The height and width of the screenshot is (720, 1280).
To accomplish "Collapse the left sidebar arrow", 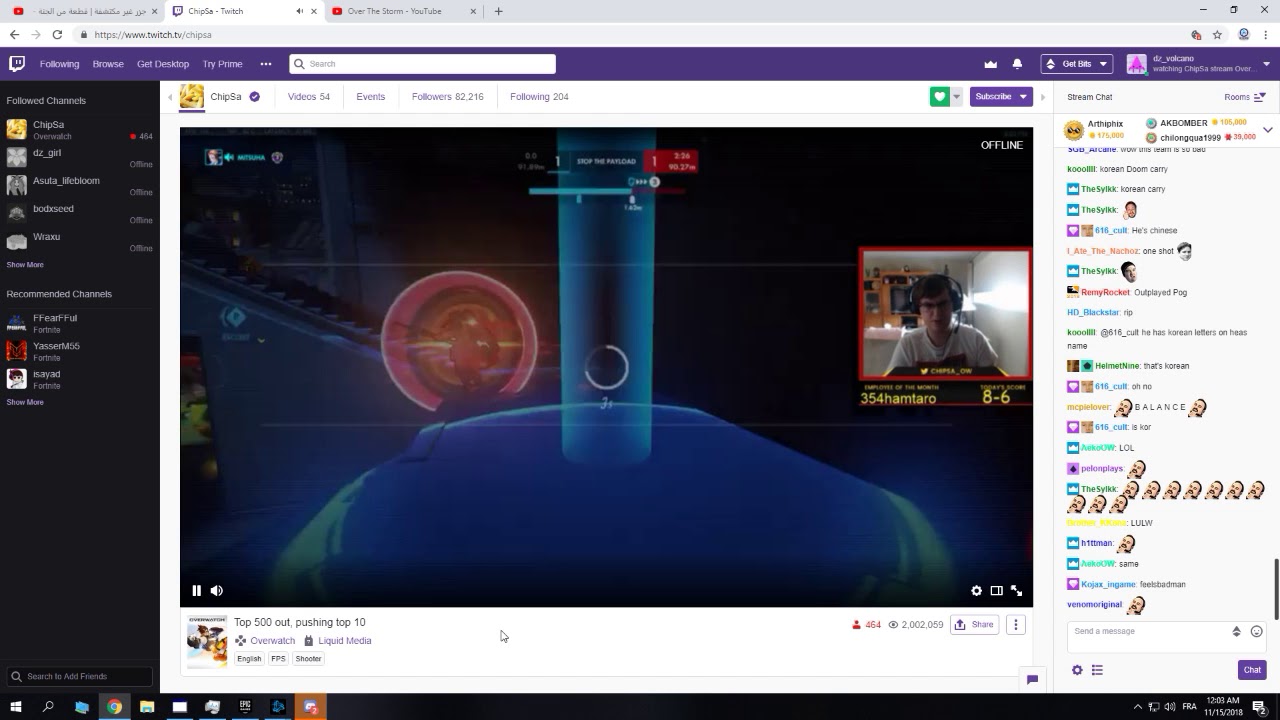I will [169, 97].
